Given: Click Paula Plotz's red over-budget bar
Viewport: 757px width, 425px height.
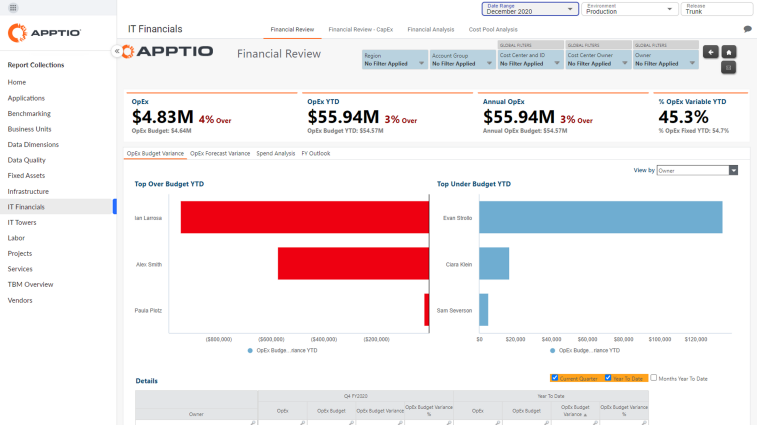Looking at the screenshot, I should (x=427, y=310).
